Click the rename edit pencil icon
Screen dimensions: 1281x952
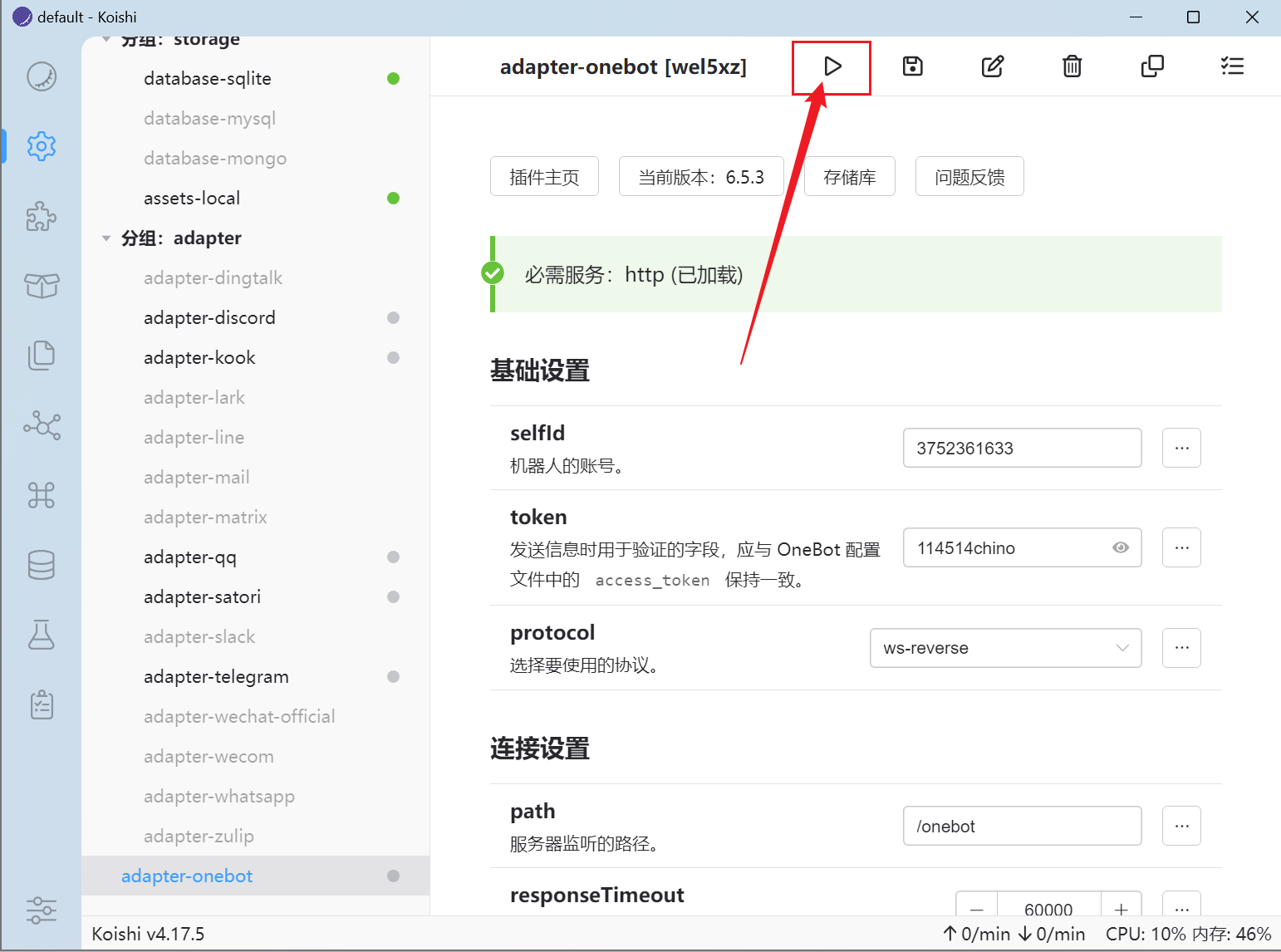(x=993, y=66)
